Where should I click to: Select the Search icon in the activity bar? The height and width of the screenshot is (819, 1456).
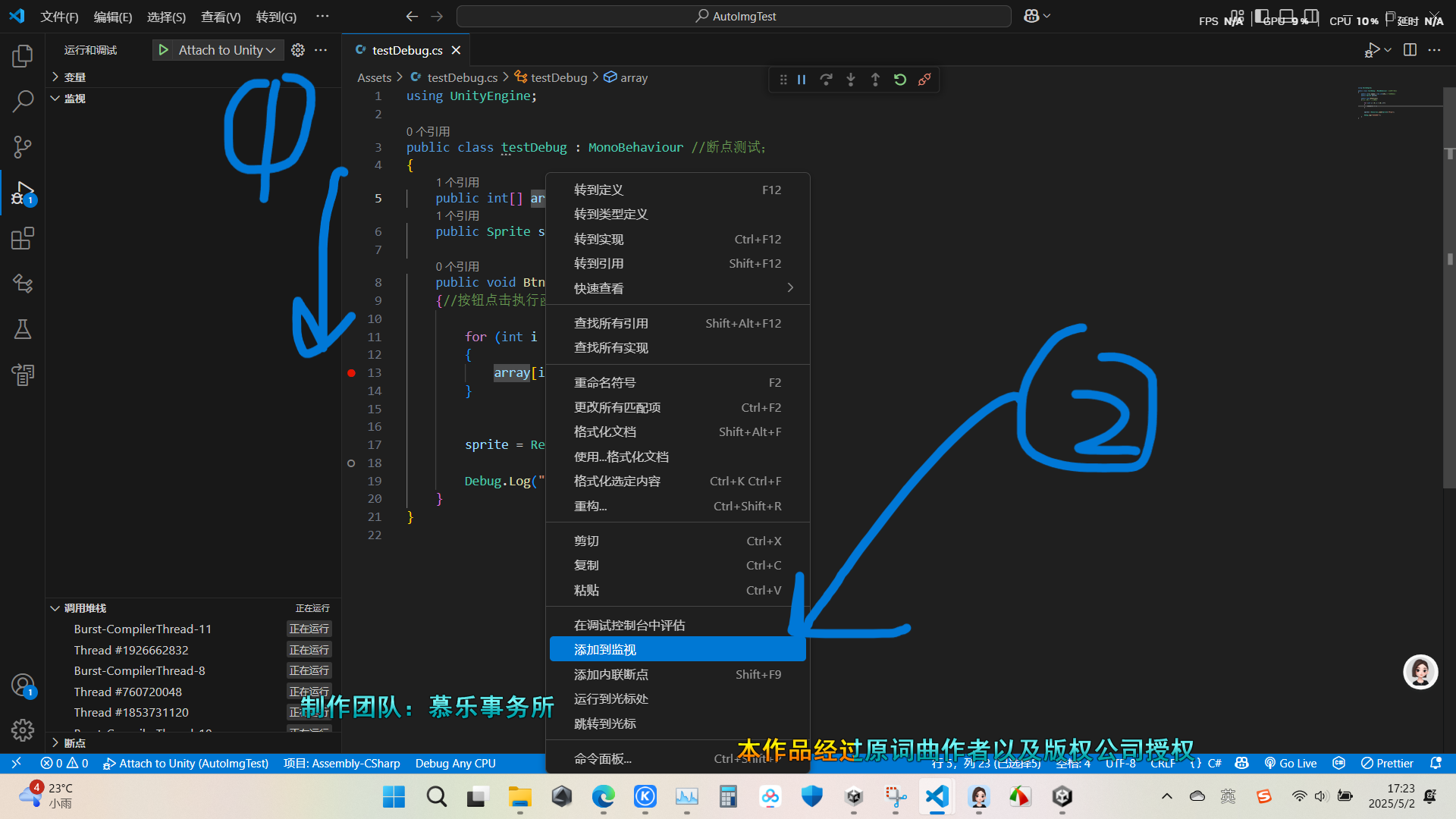point(22,100)
